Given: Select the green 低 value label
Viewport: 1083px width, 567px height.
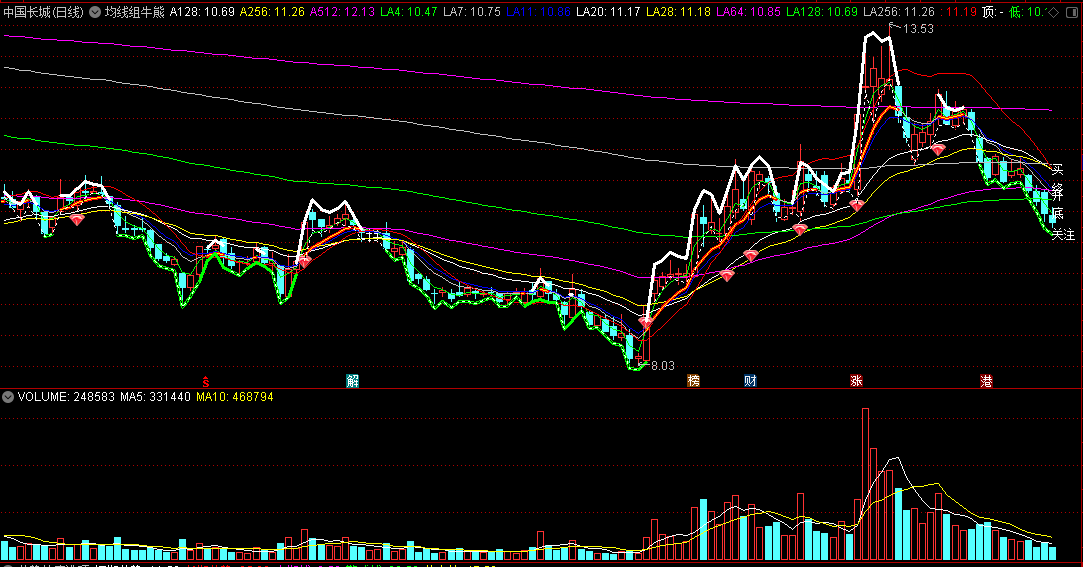Looking at the screenshot, I should click(x=1028, y=12).
